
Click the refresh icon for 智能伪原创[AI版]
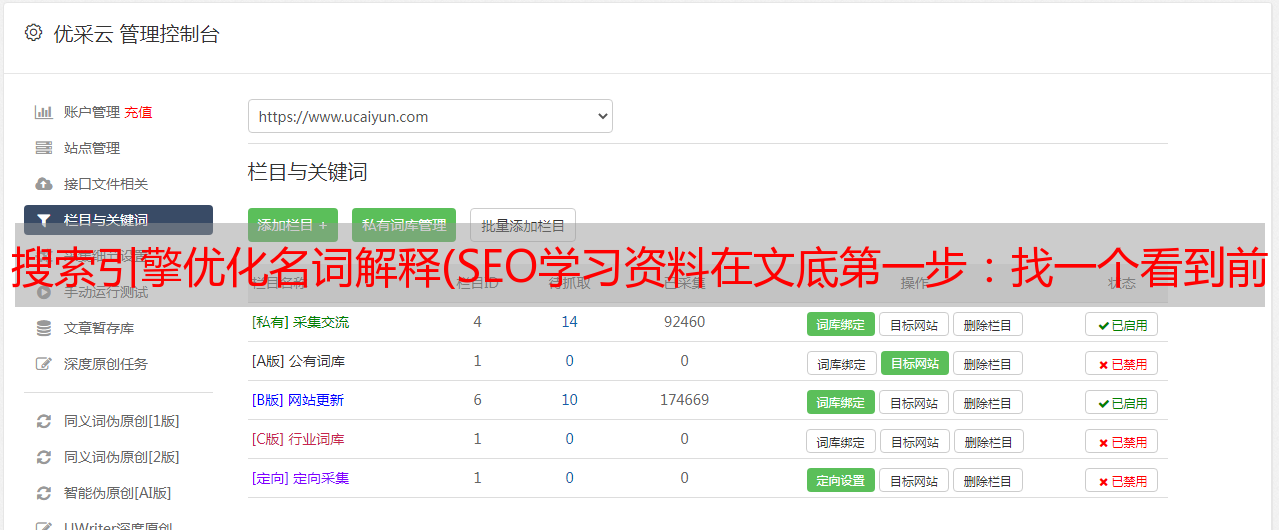[x=43, y=493]
